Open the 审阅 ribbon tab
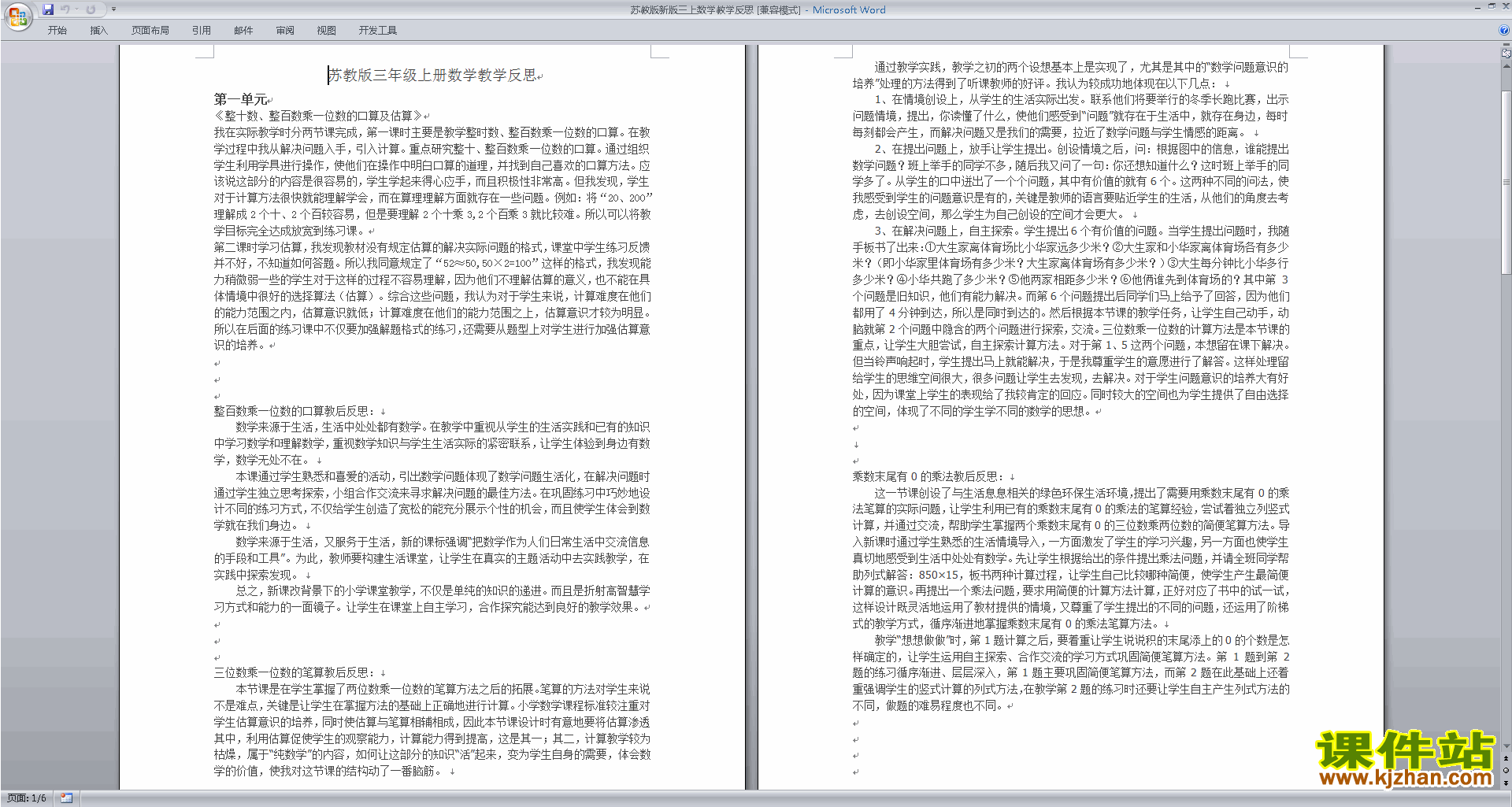This screenshot has height=807, width=1512. click(x=285, y=31)
